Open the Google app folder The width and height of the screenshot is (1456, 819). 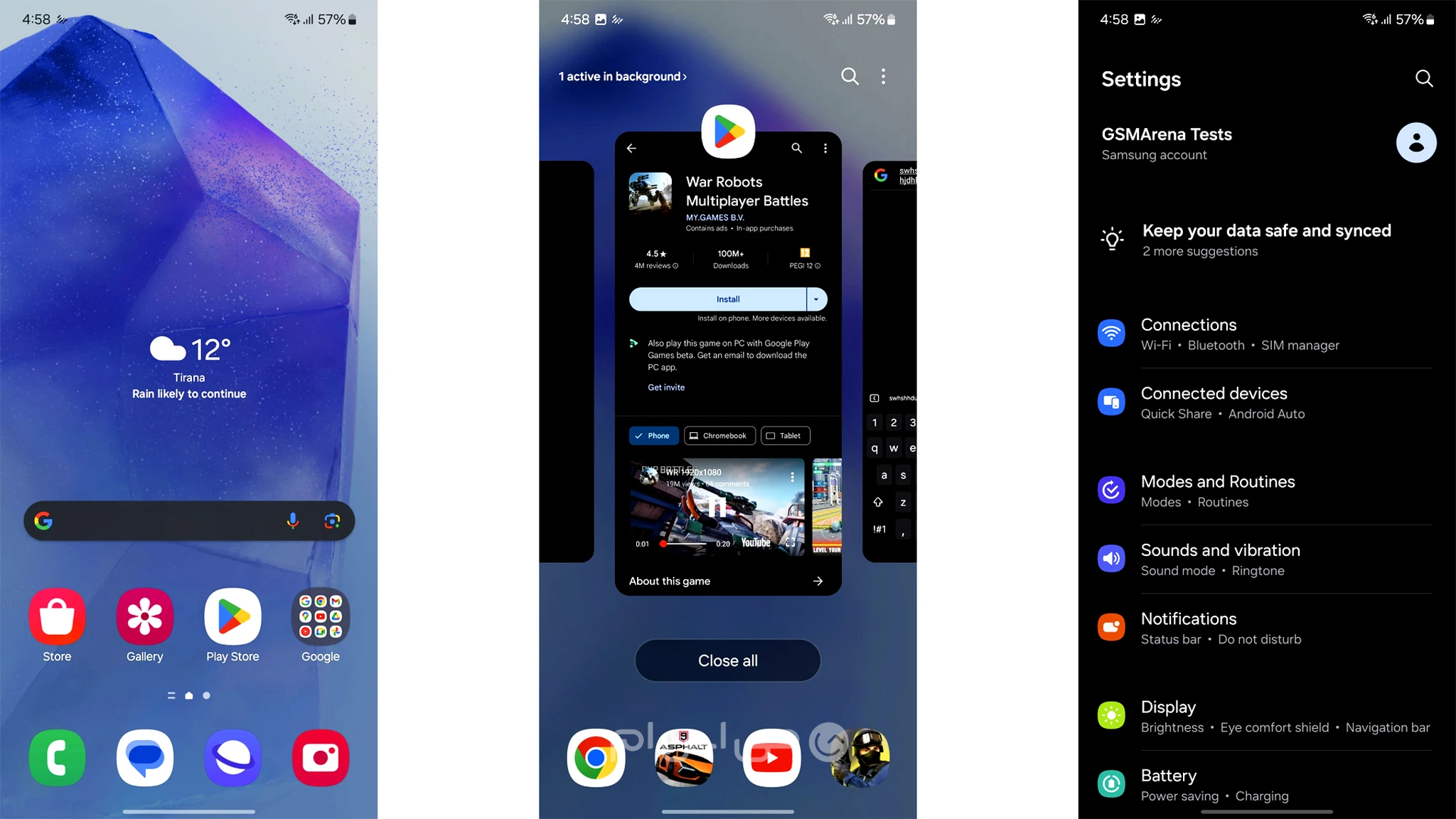pos(320,615)
